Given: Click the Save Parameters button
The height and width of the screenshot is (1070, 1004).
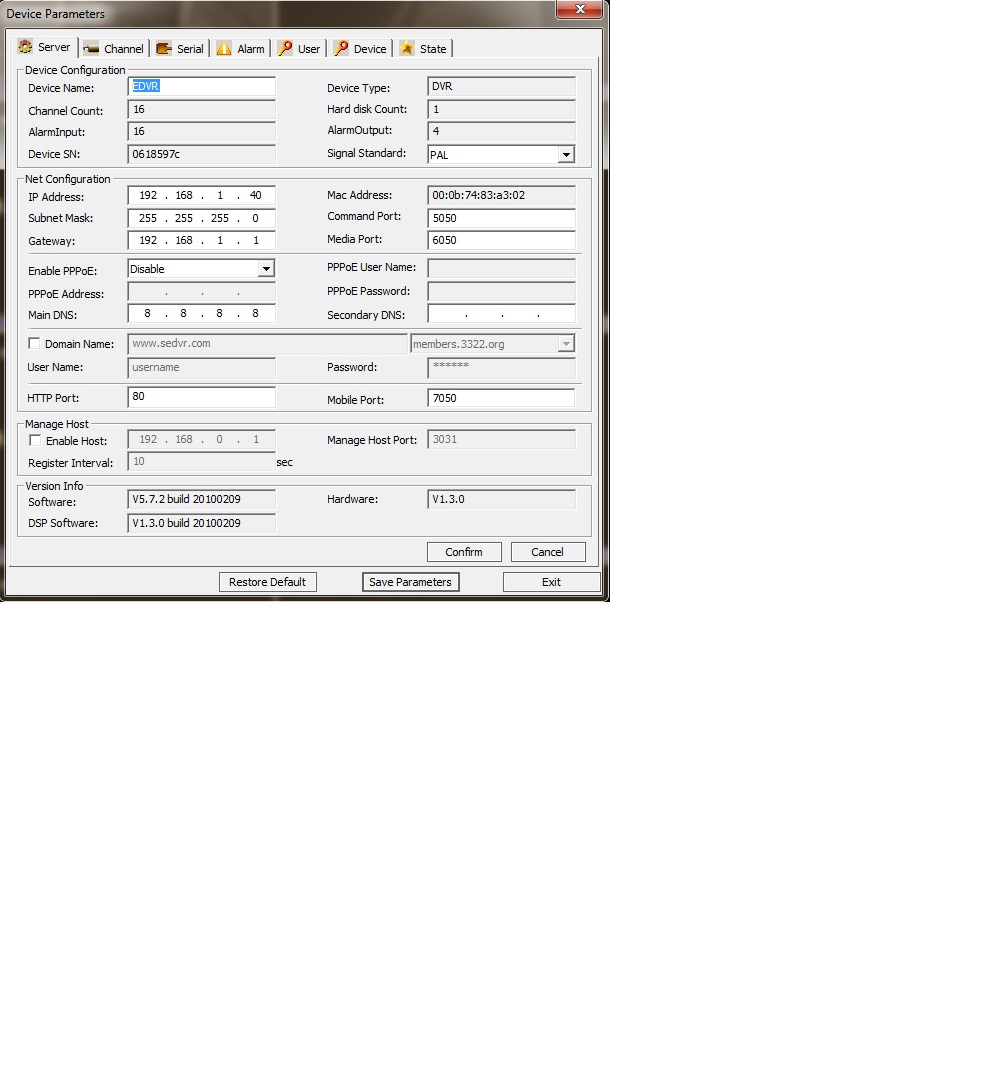Looking at the screenshot, I should (410, 582).
